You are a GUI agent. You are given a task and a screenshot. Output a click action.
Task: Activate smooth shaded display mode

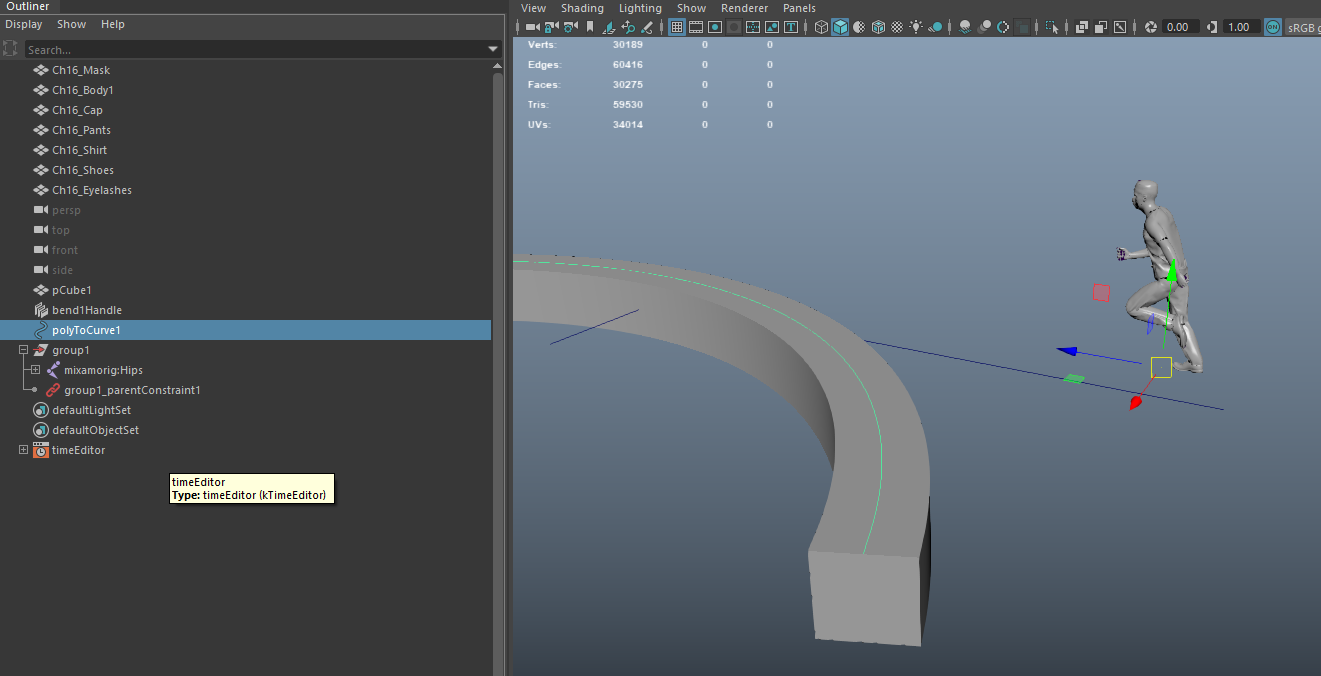point(838,27)
